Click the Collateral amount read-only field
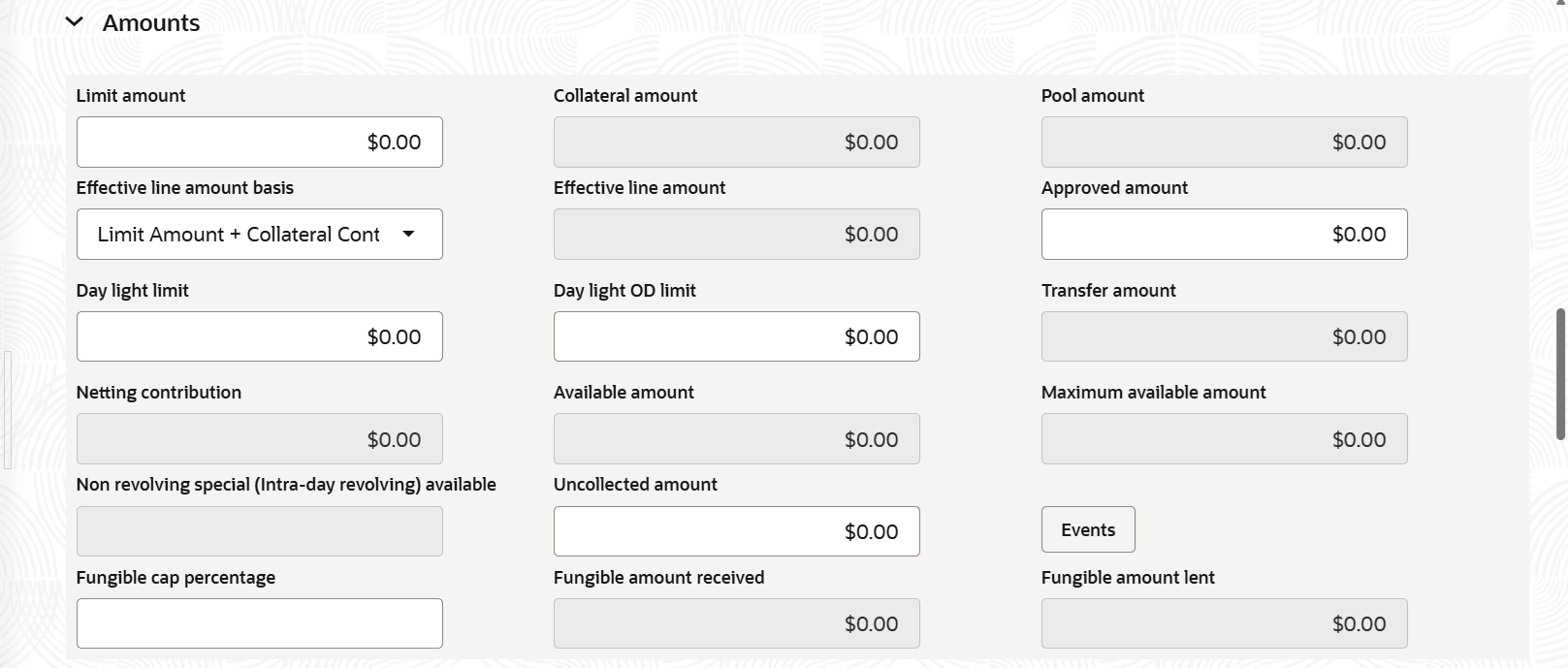Image resolution: width=1568 pixels, height=668 pixels. (x=736, y=143)
